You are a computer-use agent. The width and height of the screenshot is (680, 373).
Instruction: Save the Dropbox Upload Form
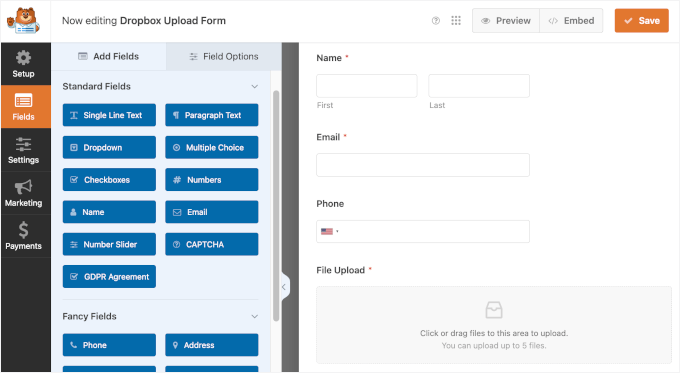641,20
